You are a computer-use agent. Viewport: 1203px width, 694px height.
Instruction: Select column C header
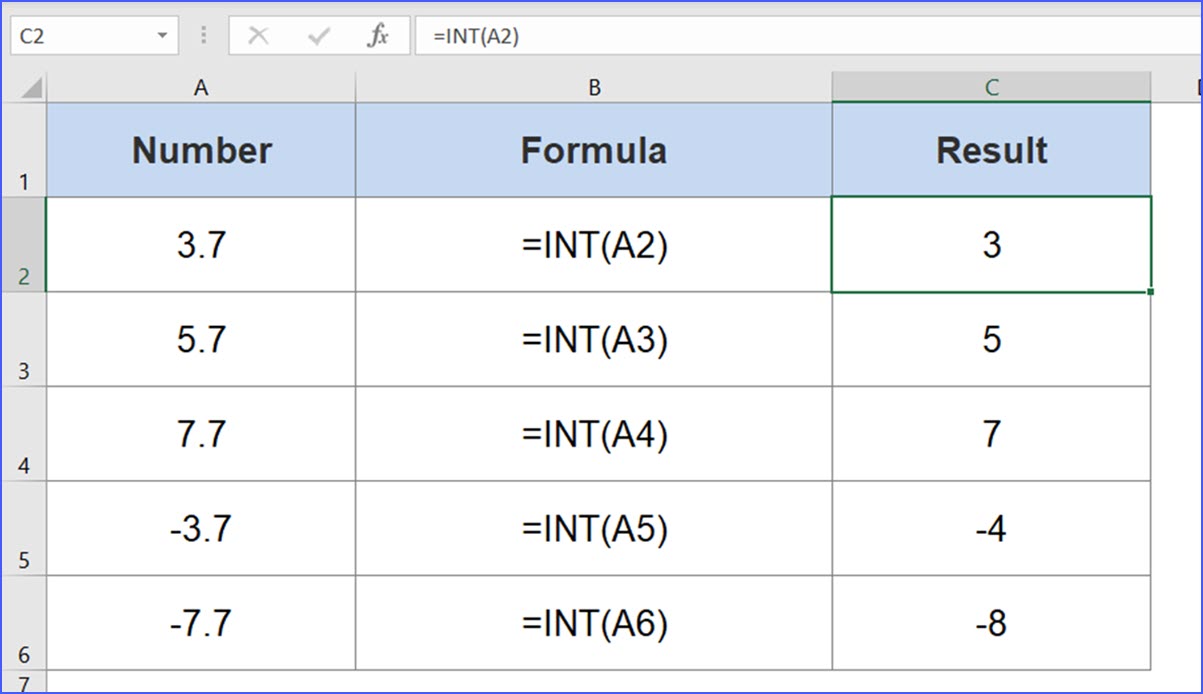click(990, 87)
